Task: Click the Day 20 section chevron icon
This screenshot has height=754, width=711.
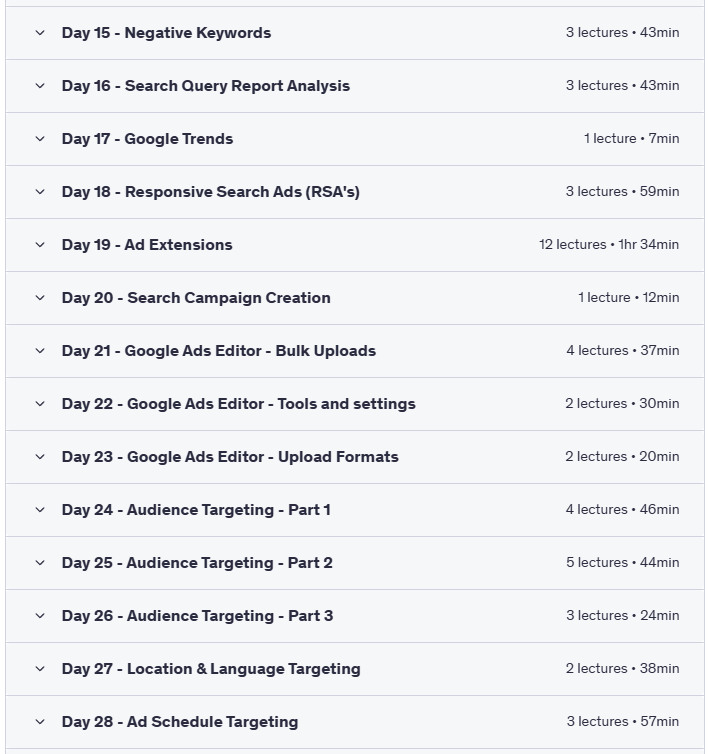Action: tap(40, 298)
